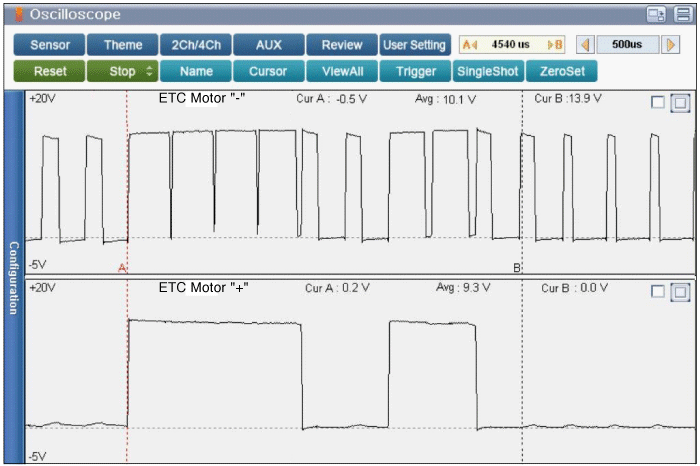
Task: Expand the Stop button dropdown arrows
Action: click(x=150, y=71)
